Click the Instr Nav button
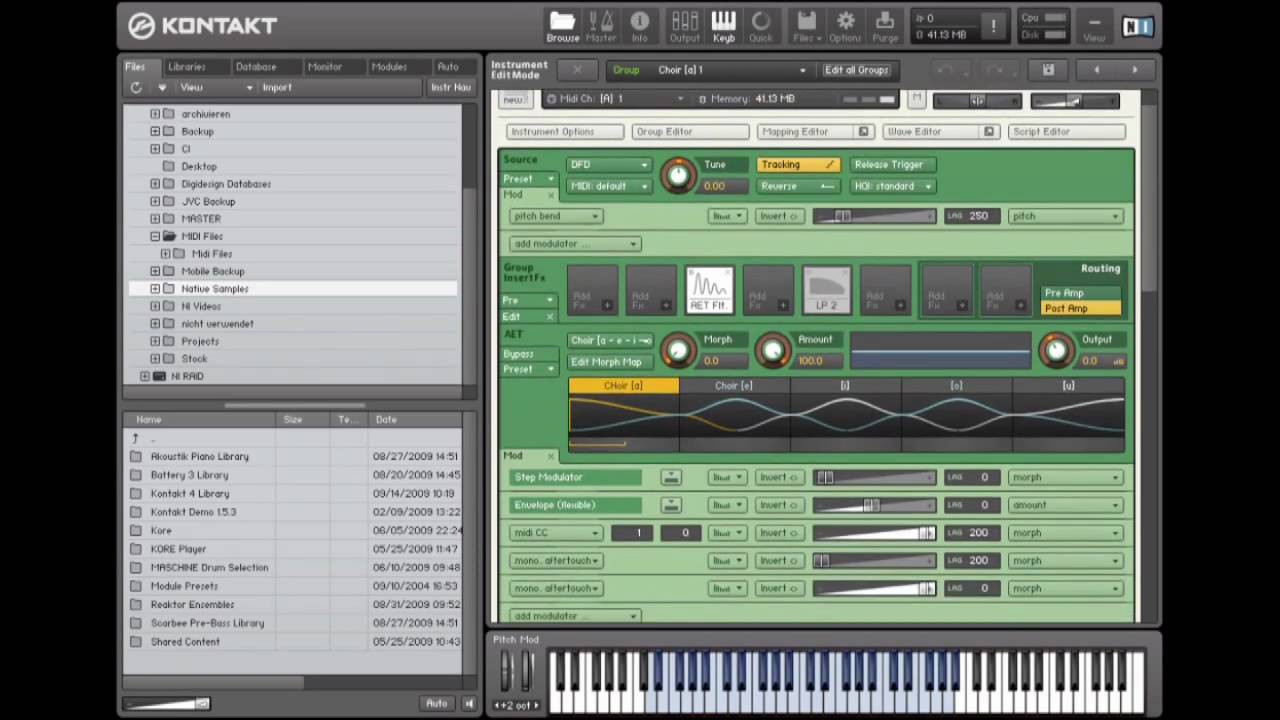This screenshot has height=720, width=1280. [450, 88]
